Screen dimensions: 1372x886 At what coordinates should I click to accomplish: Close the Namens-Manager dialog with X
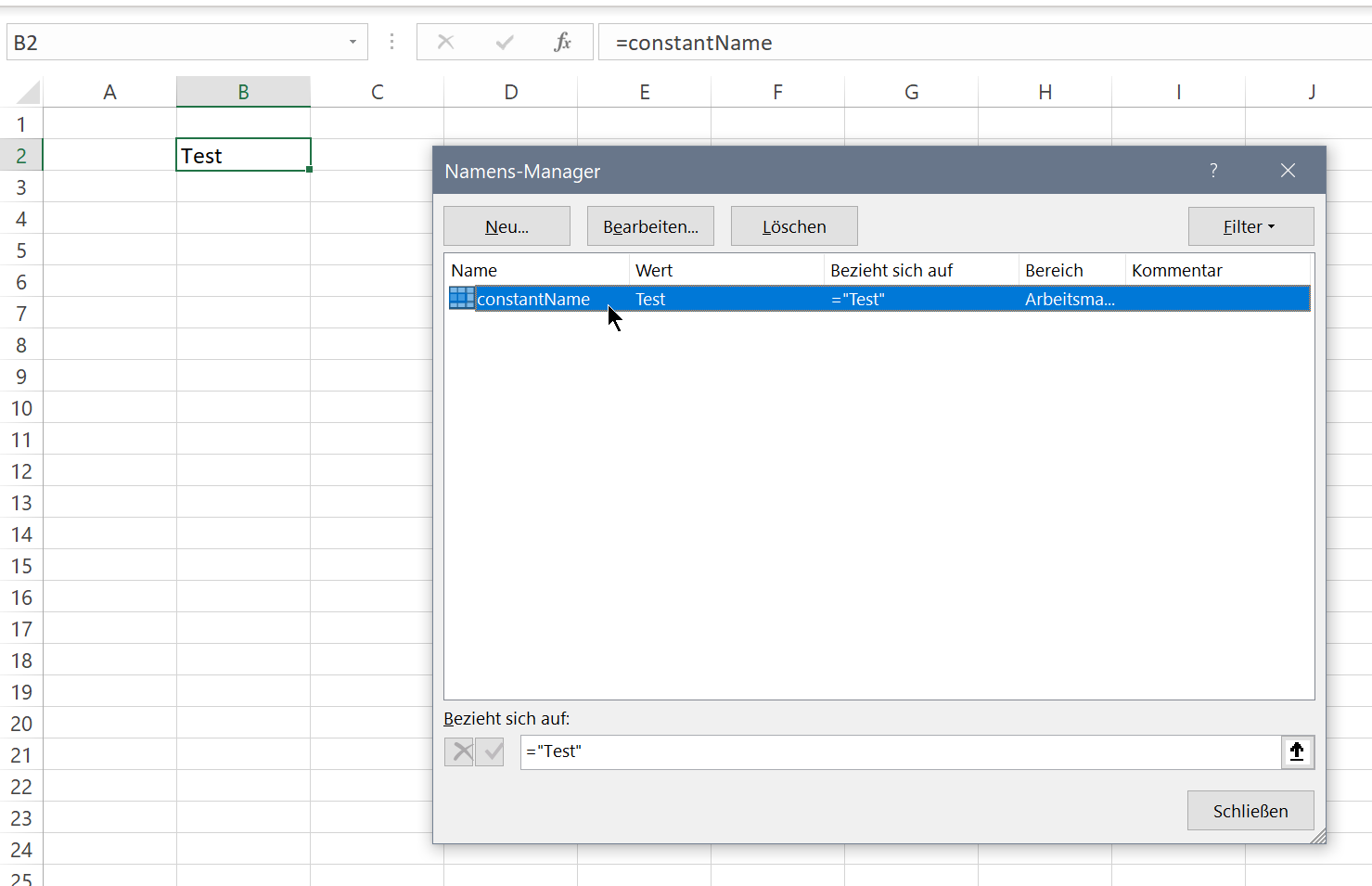click(1288, 171)
